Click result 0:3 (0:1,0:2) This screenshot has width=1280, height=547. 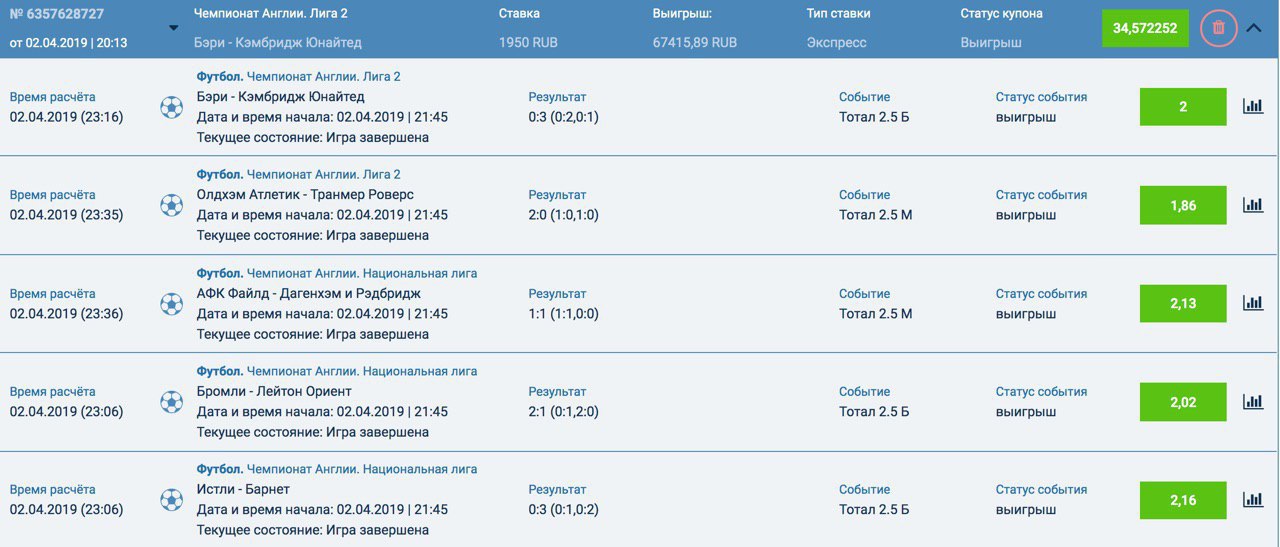tap(564, 509)
